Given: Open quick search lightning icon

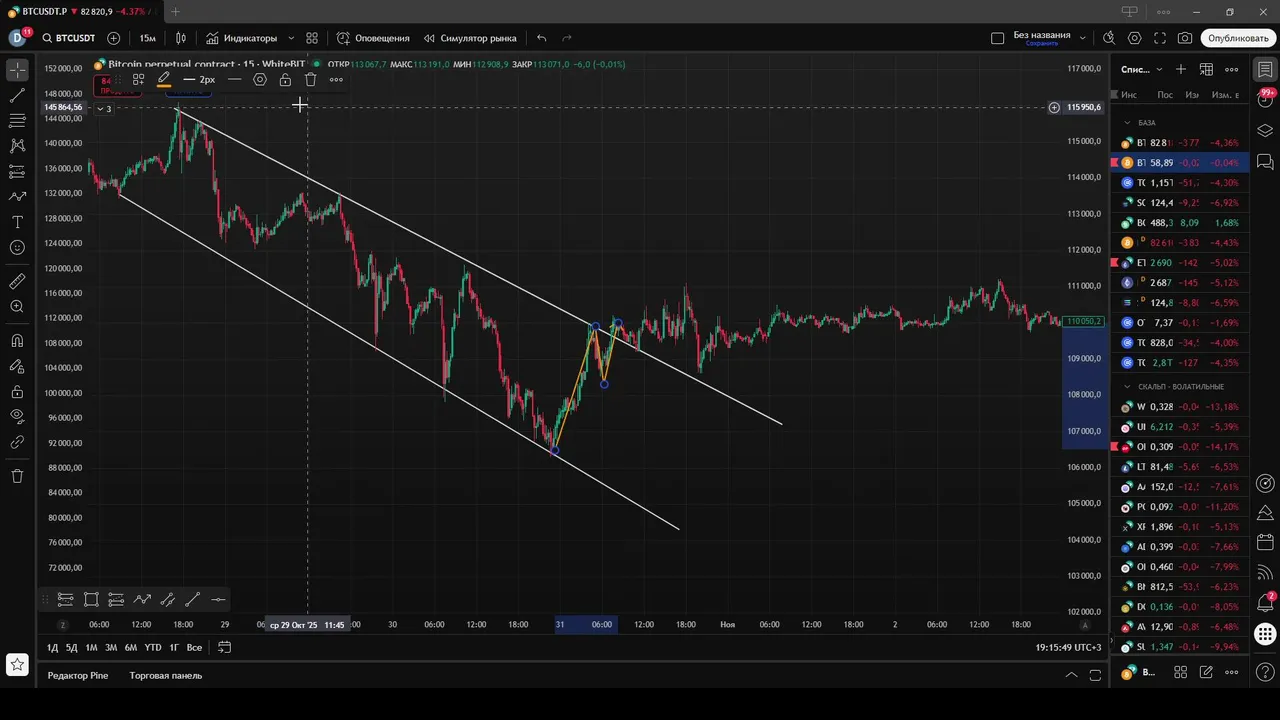Looking at the screenshot, I should [x=1109, y=38].
